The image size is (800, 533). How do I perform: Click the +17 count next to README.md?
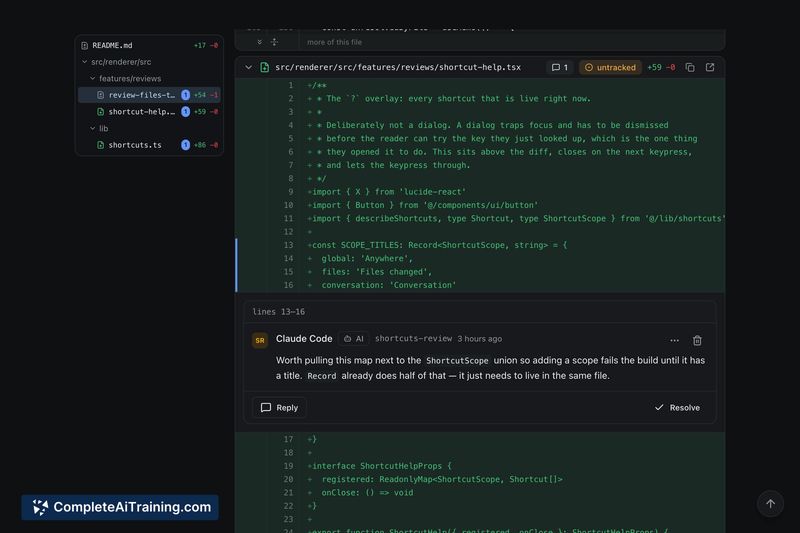pyautogui.click(x=200, y=45)
